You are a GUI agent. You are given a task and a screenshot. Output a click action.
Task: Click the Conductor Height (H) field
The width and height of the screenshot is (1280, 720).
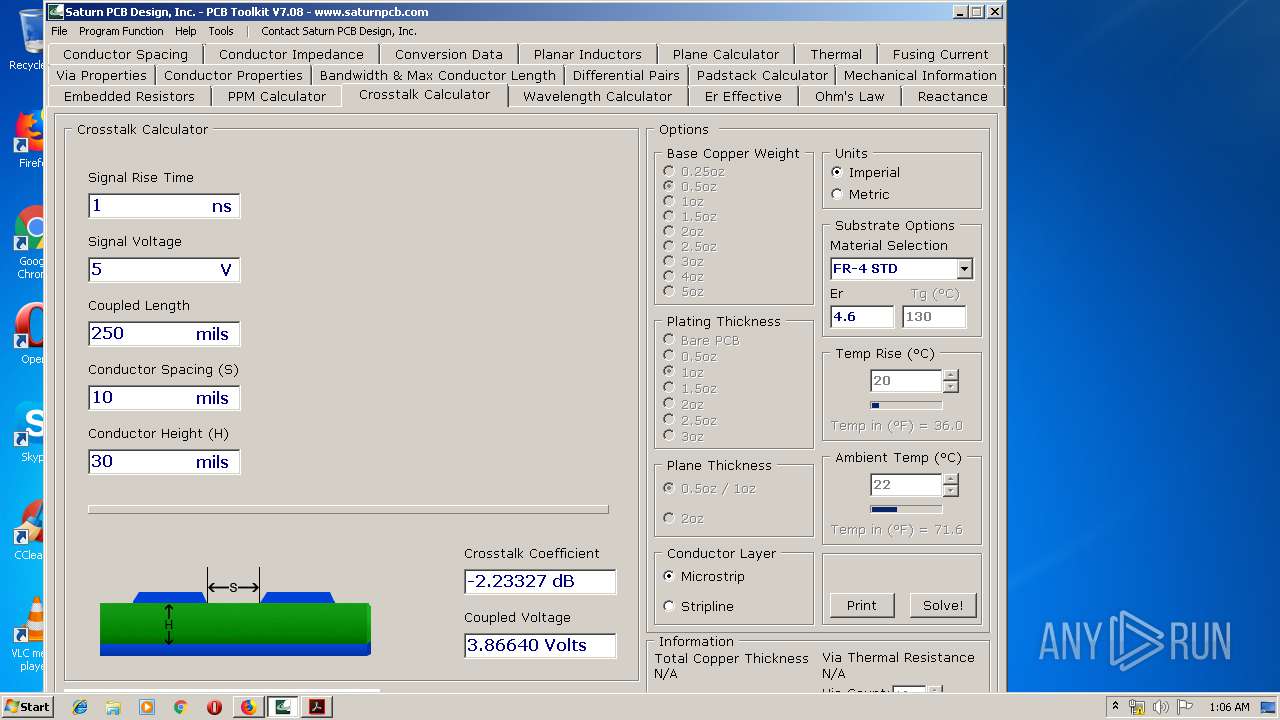pyautogui.click(x=164, y=462)
